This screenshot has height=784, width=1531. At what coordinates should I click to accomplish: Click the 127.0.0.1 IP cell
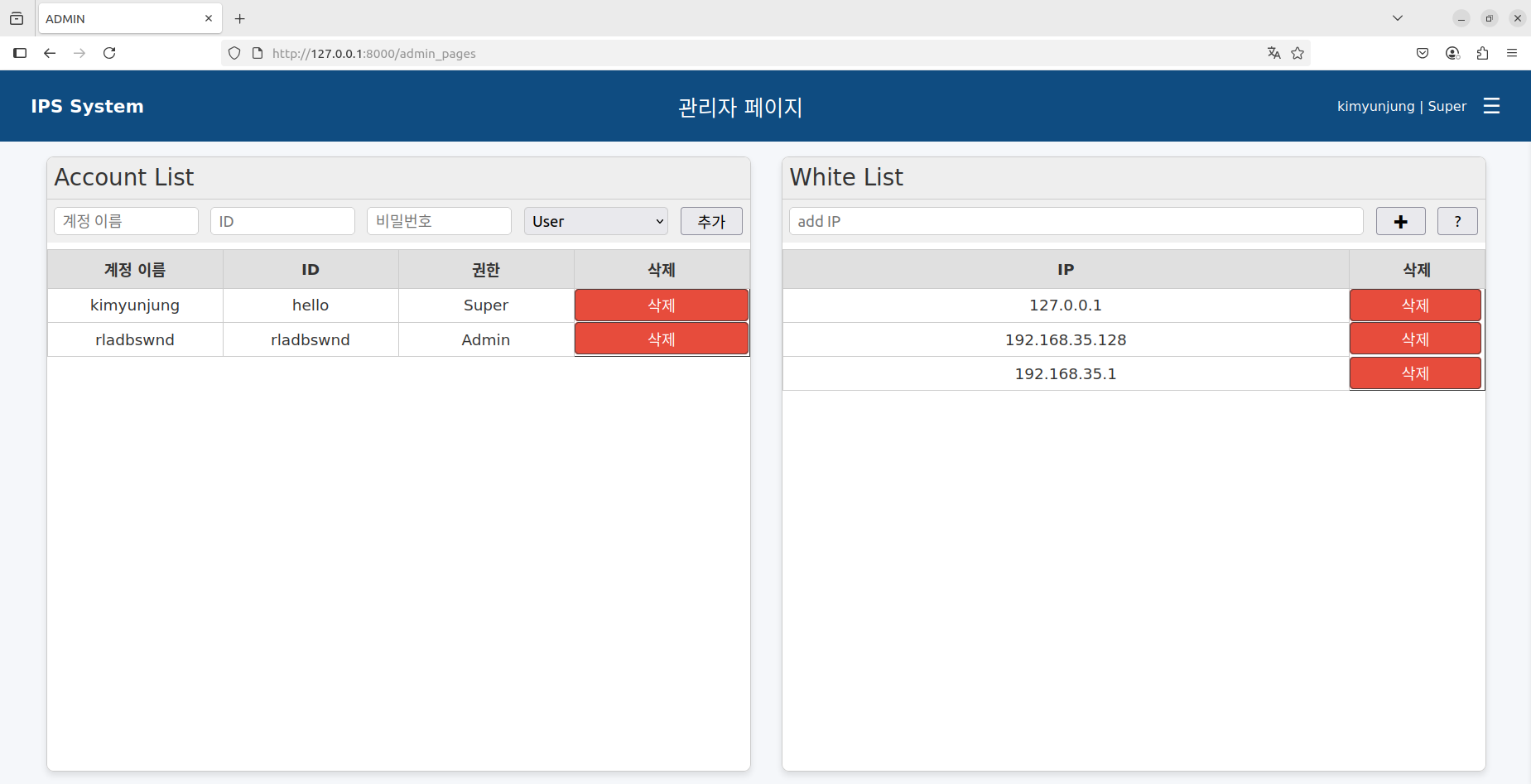(x=1066, y=305)
